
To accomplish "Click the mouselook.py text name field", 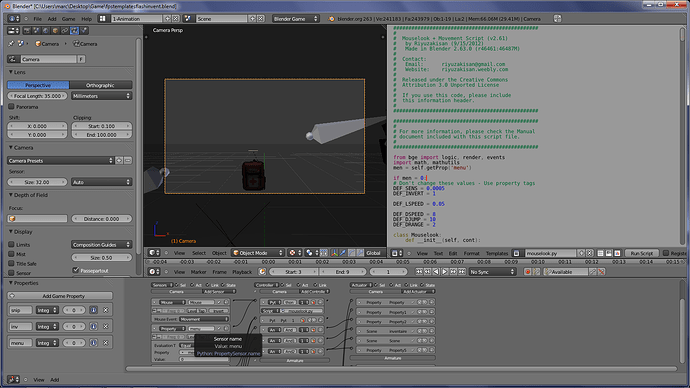I will pyautogui.click(x=551, y=253).
